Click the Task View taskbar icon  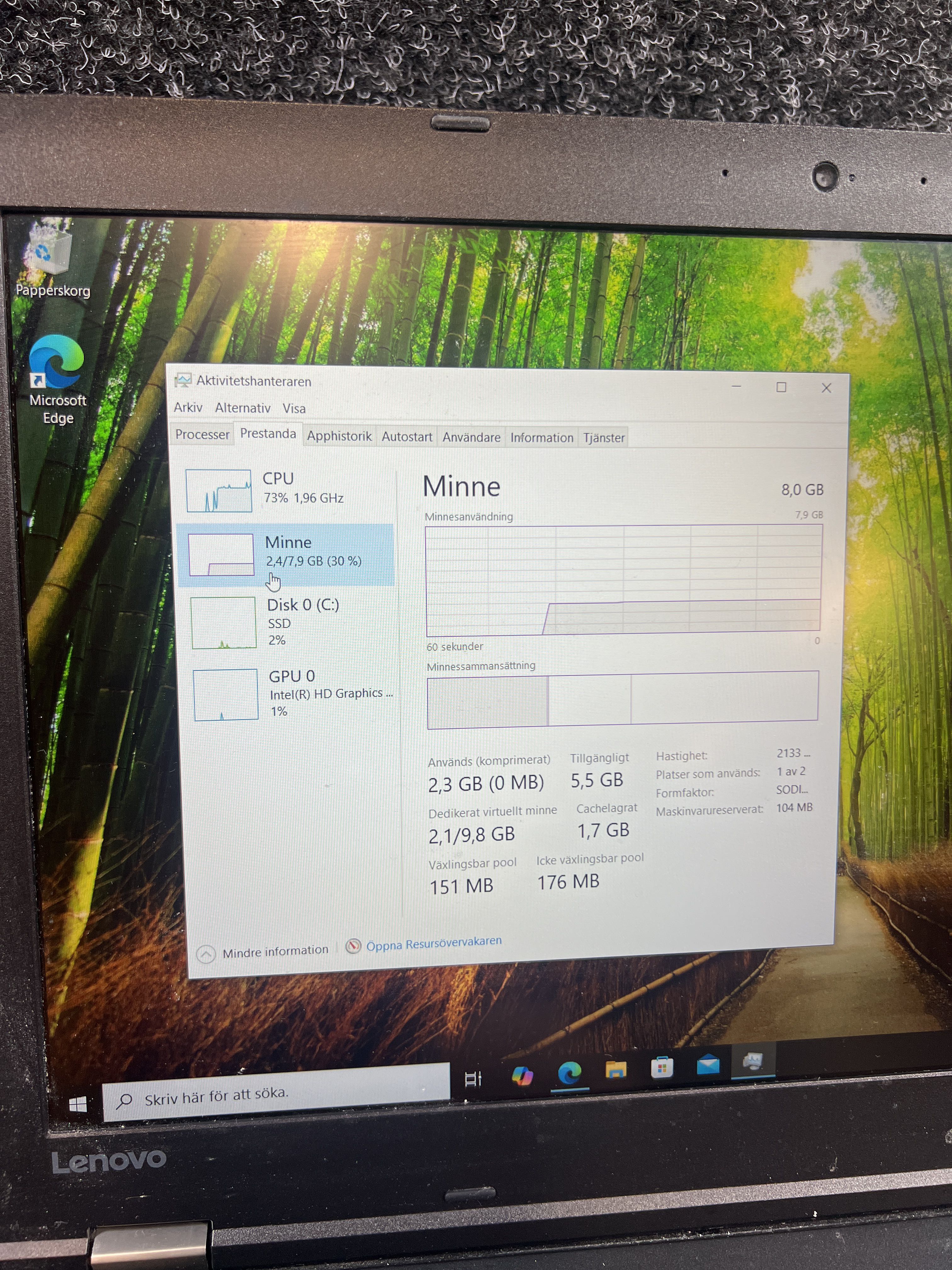pos(473,1079)
